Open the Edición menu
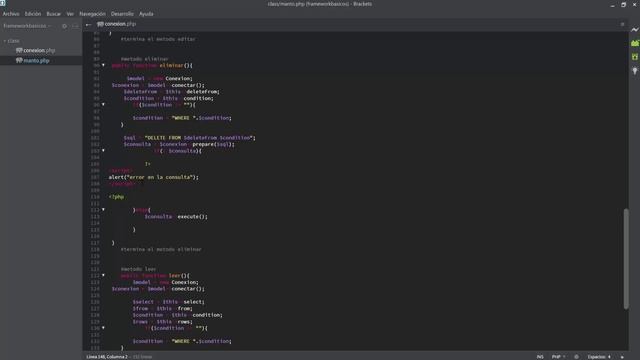This screenshot has height=360, width=640. pyautogui.click(x=33, y=14)
